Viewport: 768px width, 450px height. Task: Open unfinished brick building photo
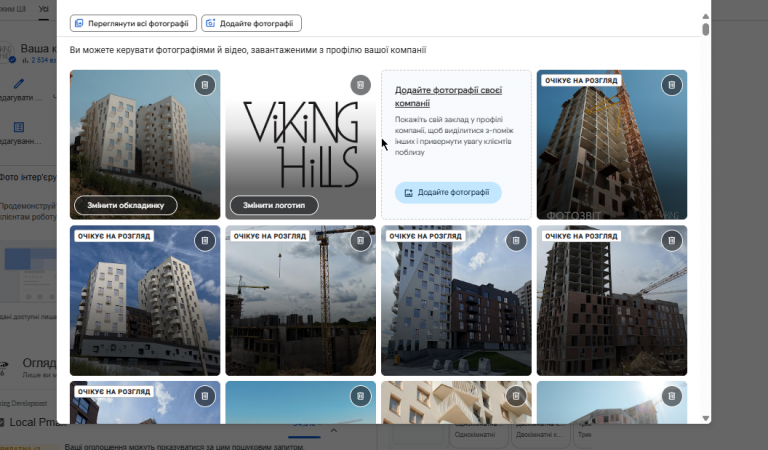pyautogui.click(x=612, y=300)
